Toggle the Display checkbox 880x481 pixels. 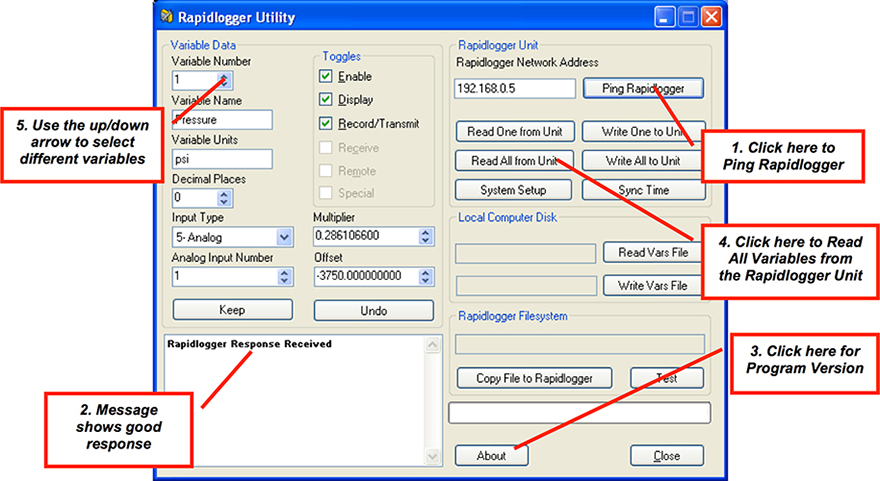point(326,99)
